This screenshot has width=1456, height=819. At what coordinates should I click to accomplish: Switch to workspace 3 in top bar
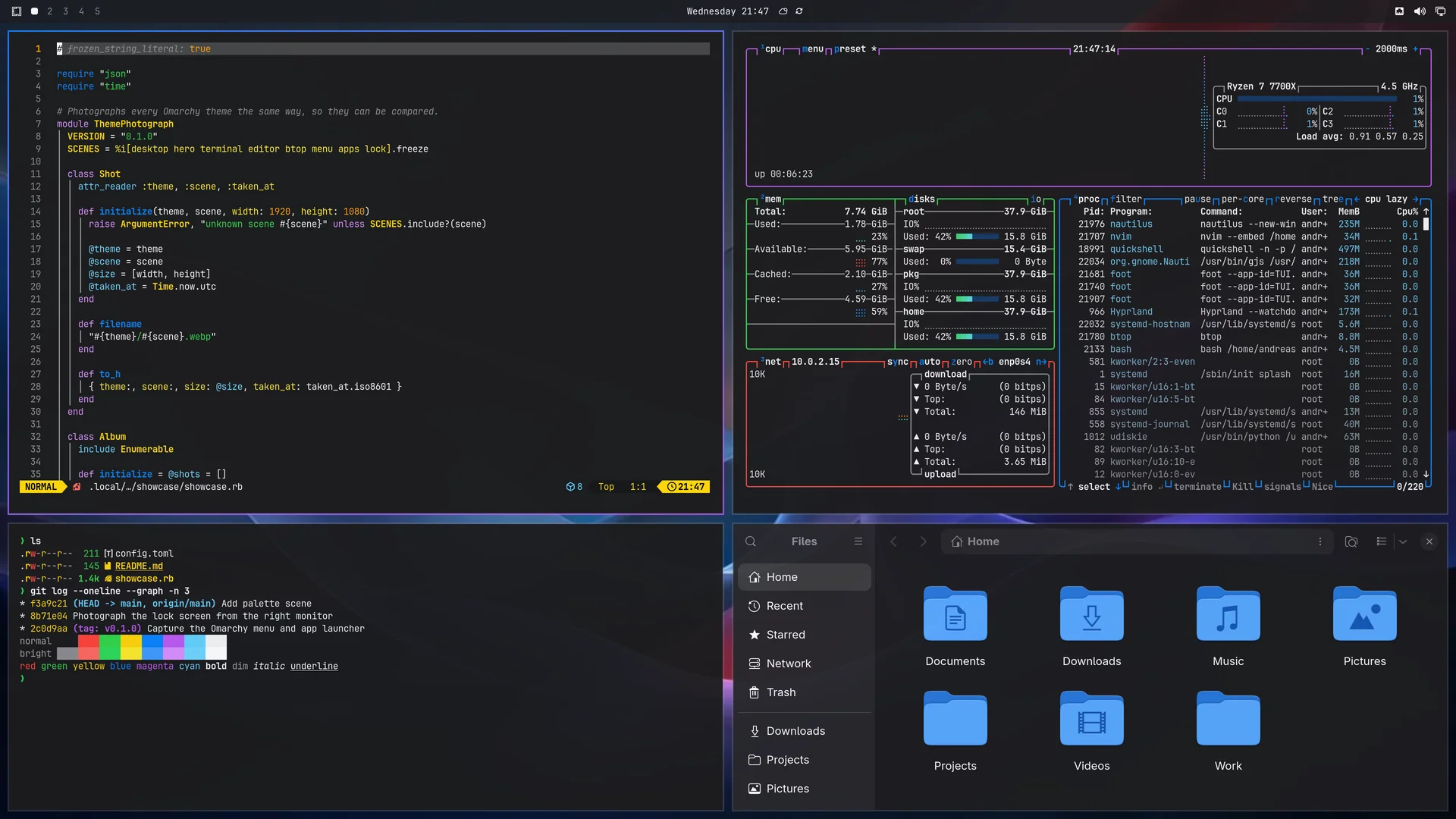coord(66,11)
